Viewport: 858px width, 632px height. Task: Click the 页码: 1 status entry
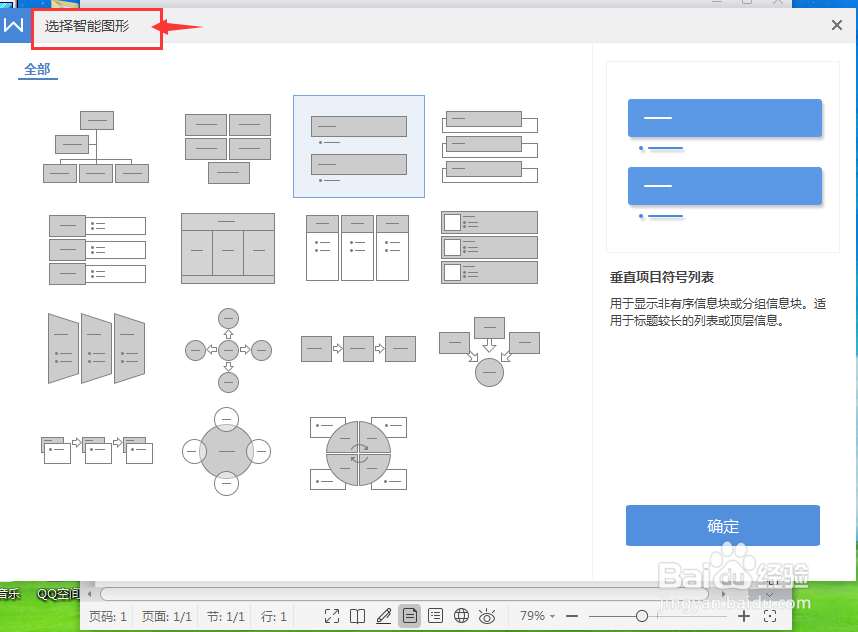pos(108,617)
